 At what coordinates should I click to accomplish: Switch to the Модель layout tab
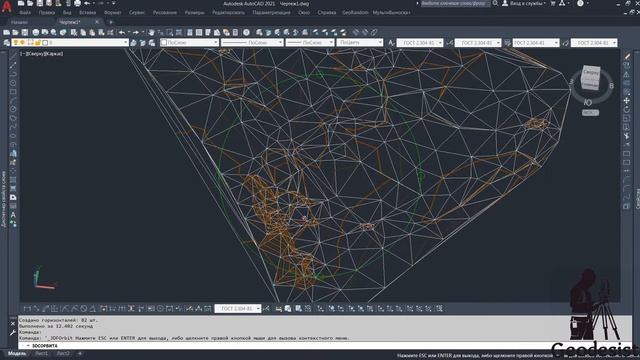pyautogui.click(x=17, y=353)
